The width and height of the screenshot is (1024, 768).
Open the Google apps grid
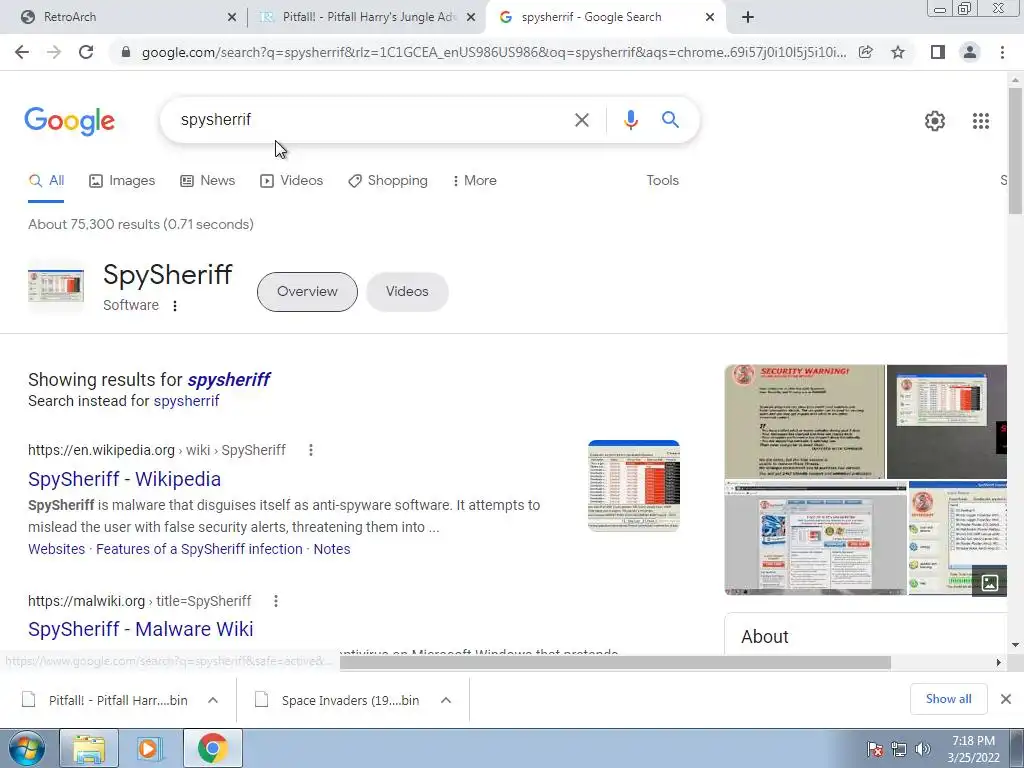980,121
